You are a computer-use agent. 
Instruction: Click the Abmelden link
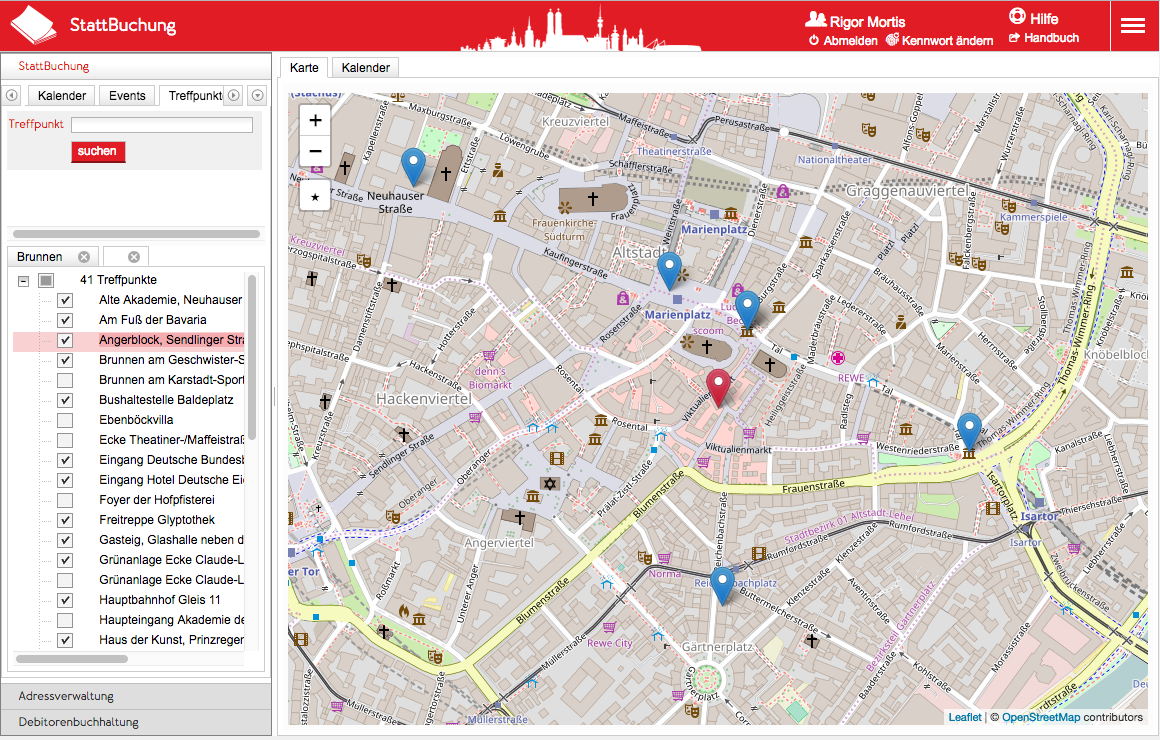pyautogui.click(x=843, y=41)
